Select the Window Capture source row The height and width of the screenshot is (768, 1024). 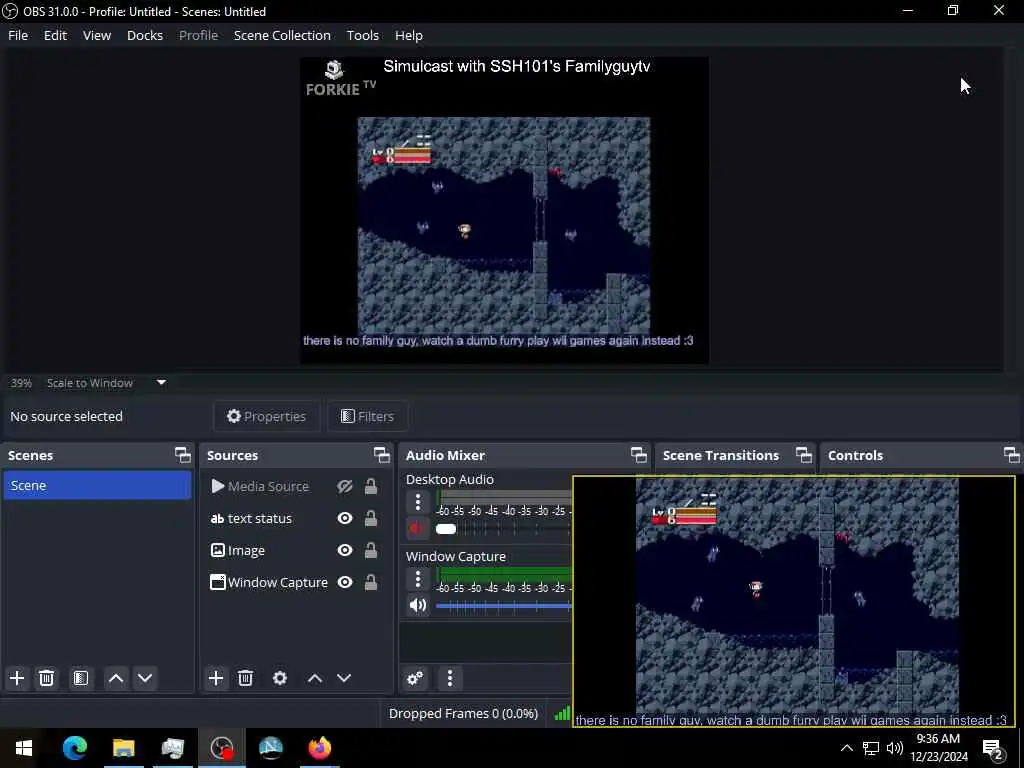[296, 582]
